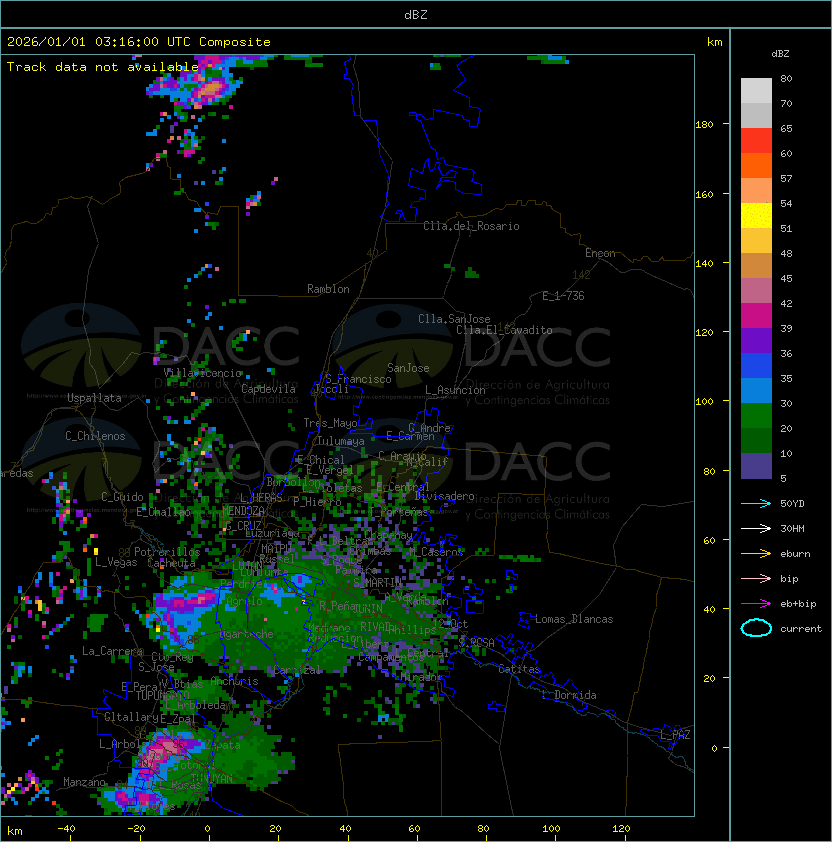Click the La_Carrera label
Screen dimensions: 832x842
point(112,651)
